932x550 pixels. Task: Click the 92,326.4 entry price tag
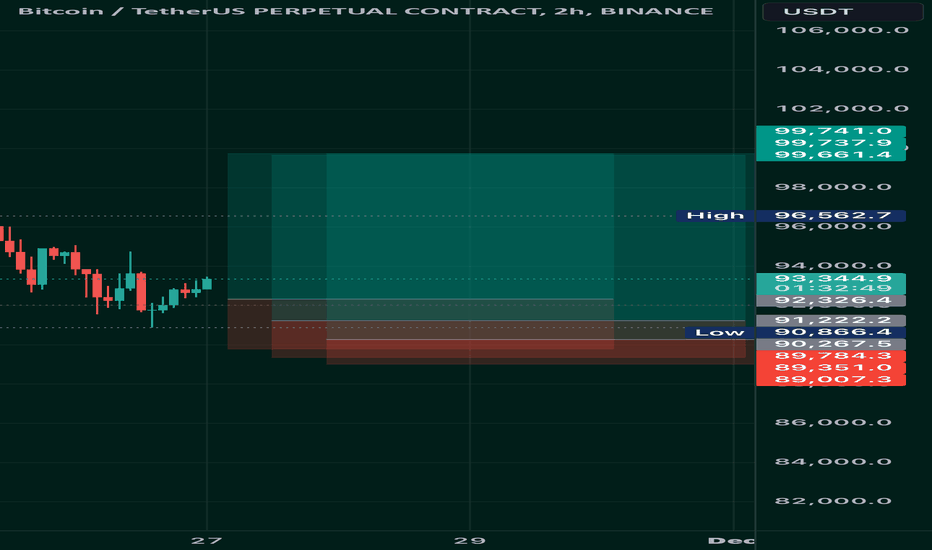[x=831, y=300]
